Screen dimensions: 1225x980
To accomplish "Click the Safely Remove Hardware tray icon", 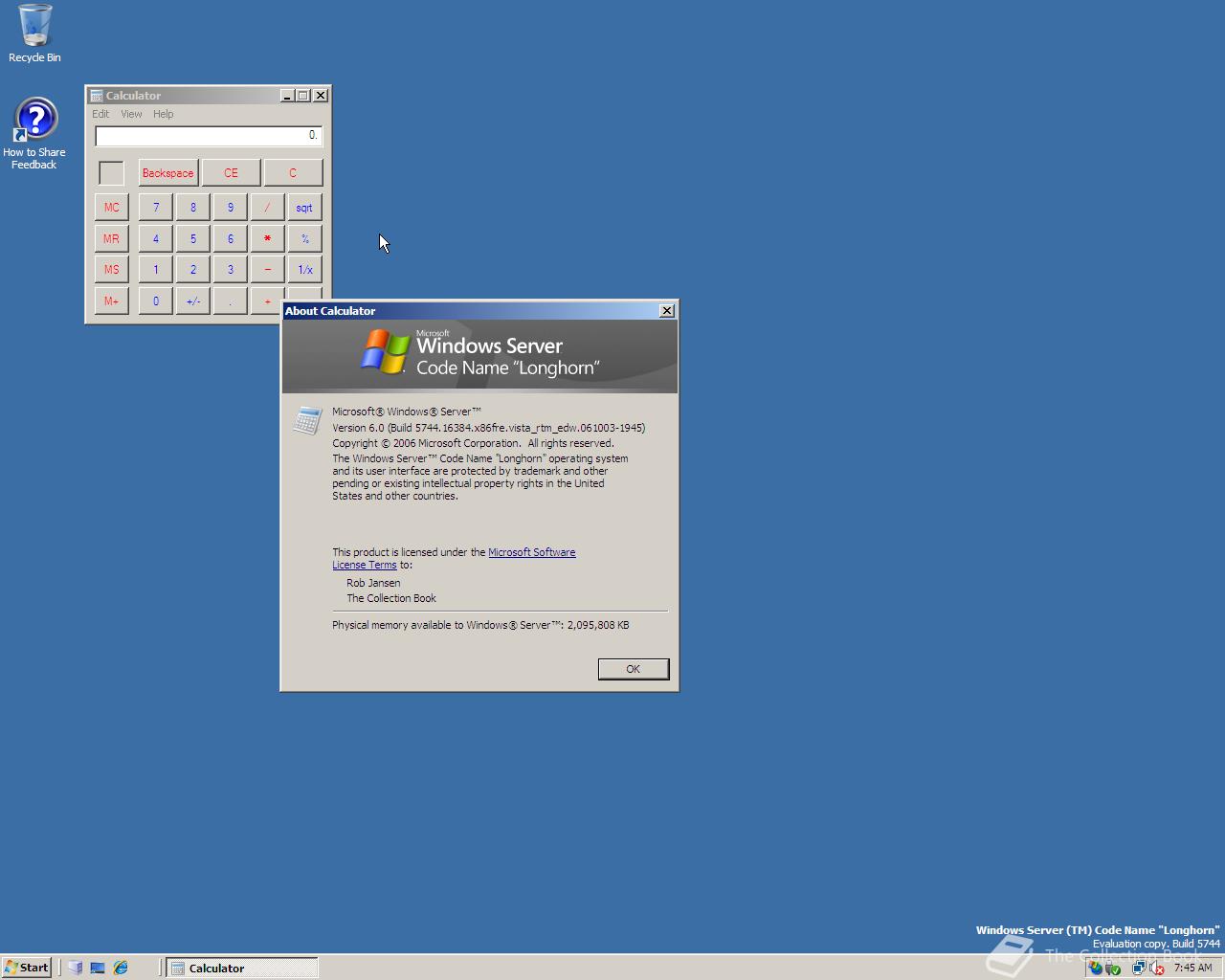I will coord(1113,969).
